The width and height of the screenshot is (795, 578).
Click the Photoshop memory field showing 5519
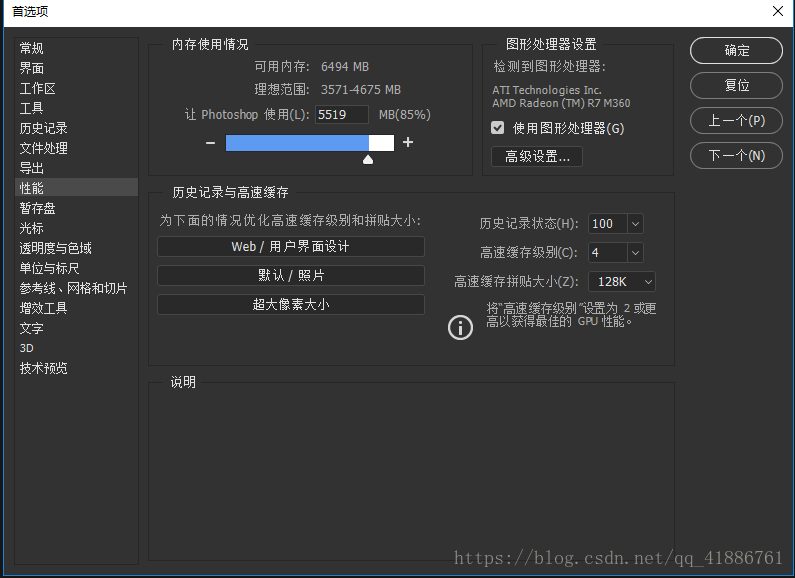[342, 115]
